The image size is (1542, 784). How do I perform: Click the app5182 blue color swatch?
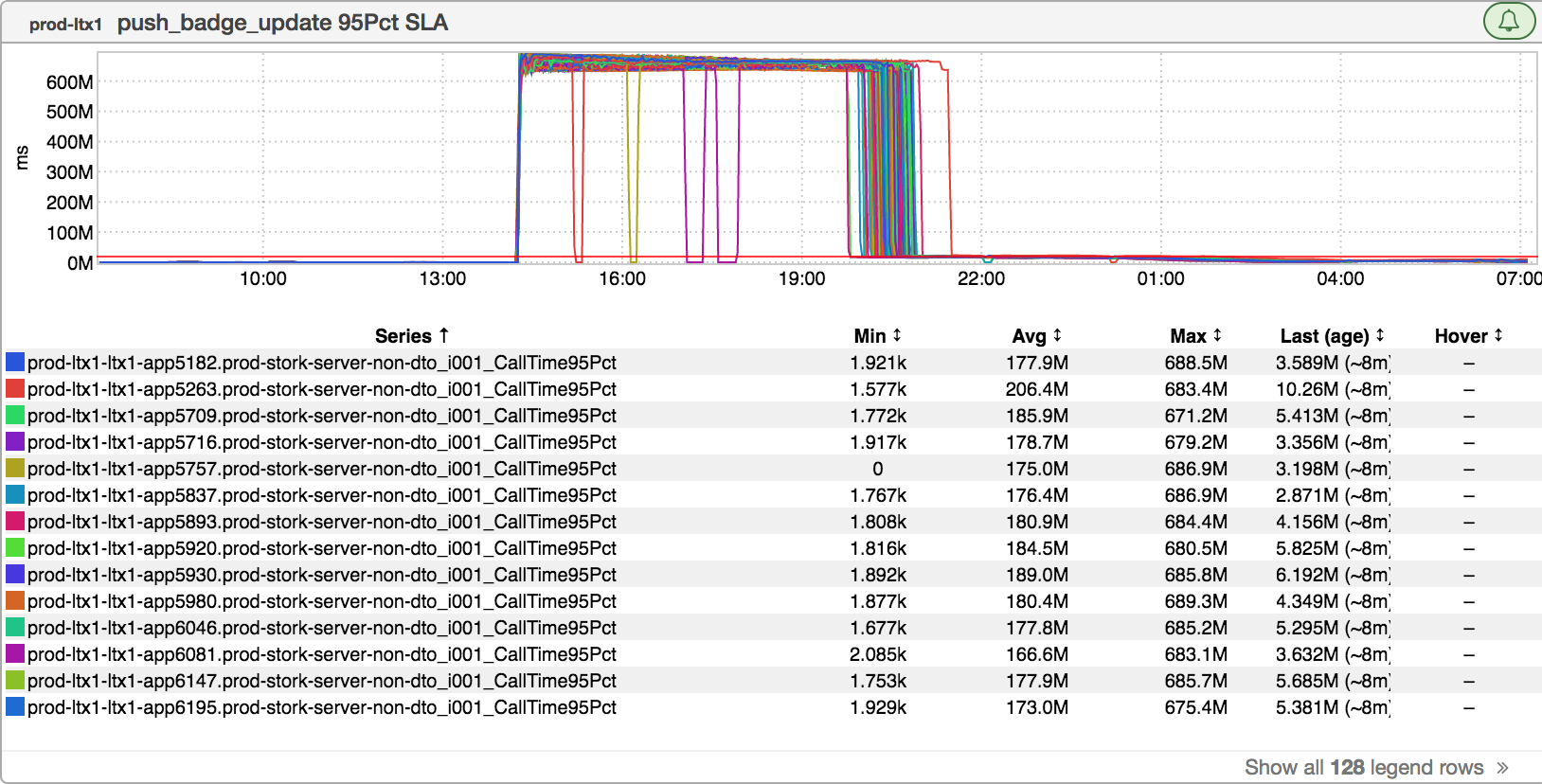(x=15, y=362)
